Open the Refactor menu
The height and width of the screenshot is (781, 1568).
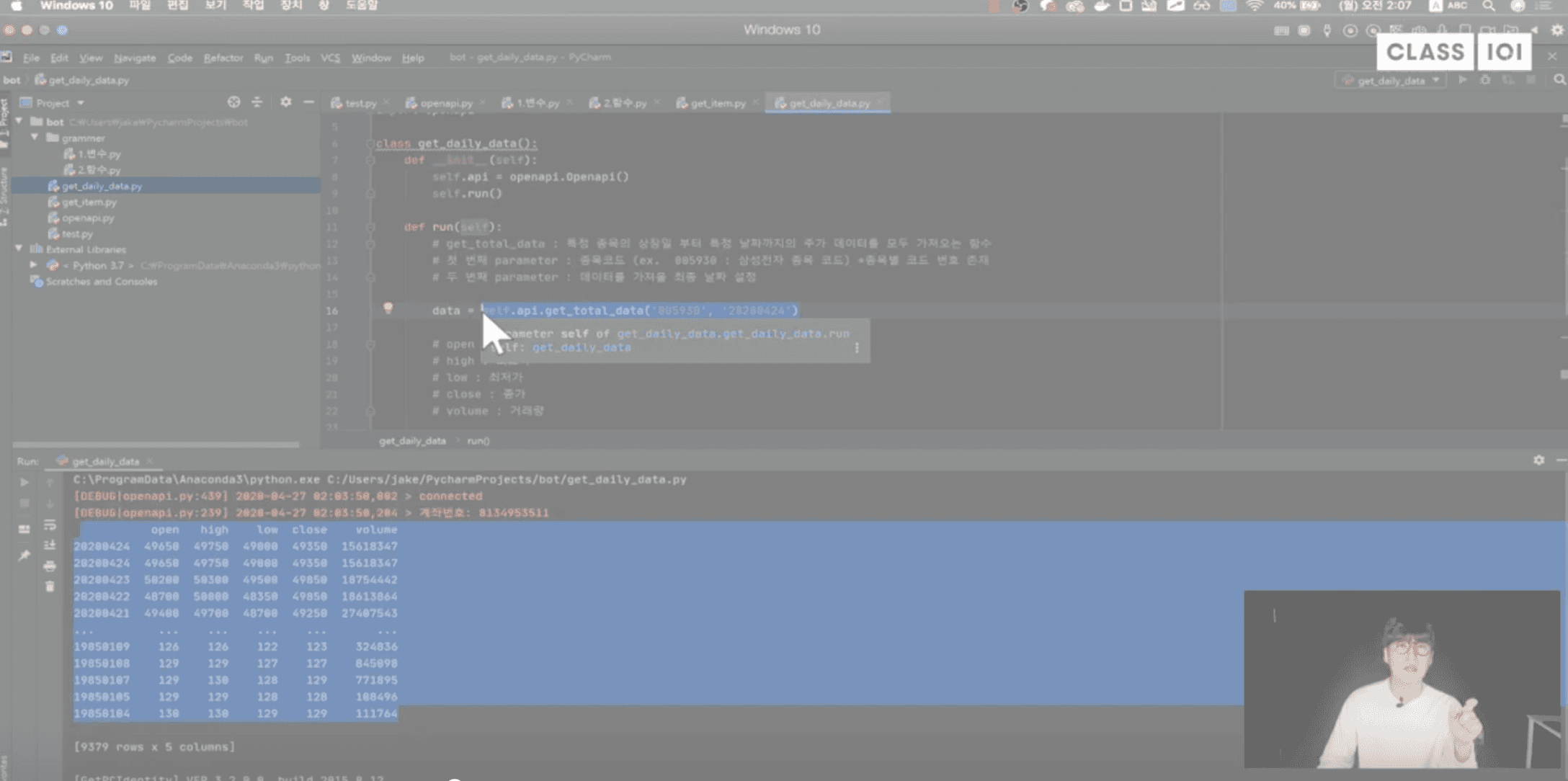[x=223, y=58]
